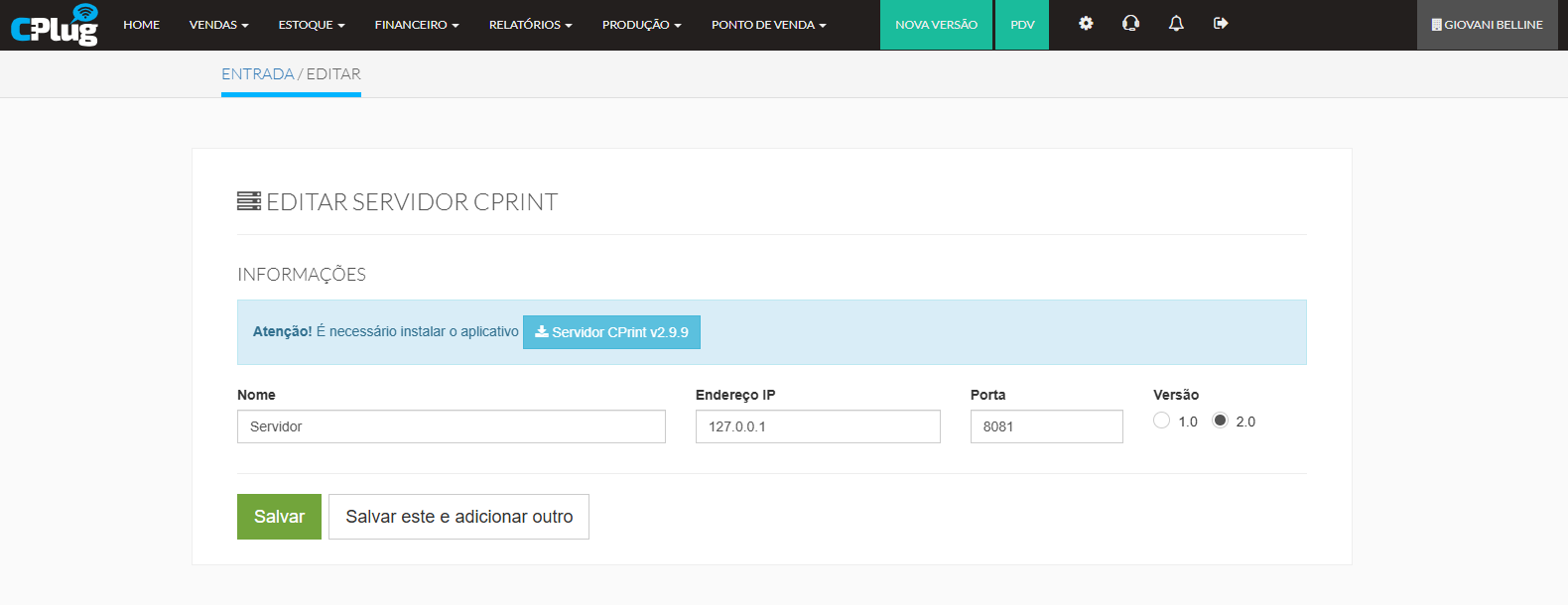Click the Informações section label

click(302, 275)
